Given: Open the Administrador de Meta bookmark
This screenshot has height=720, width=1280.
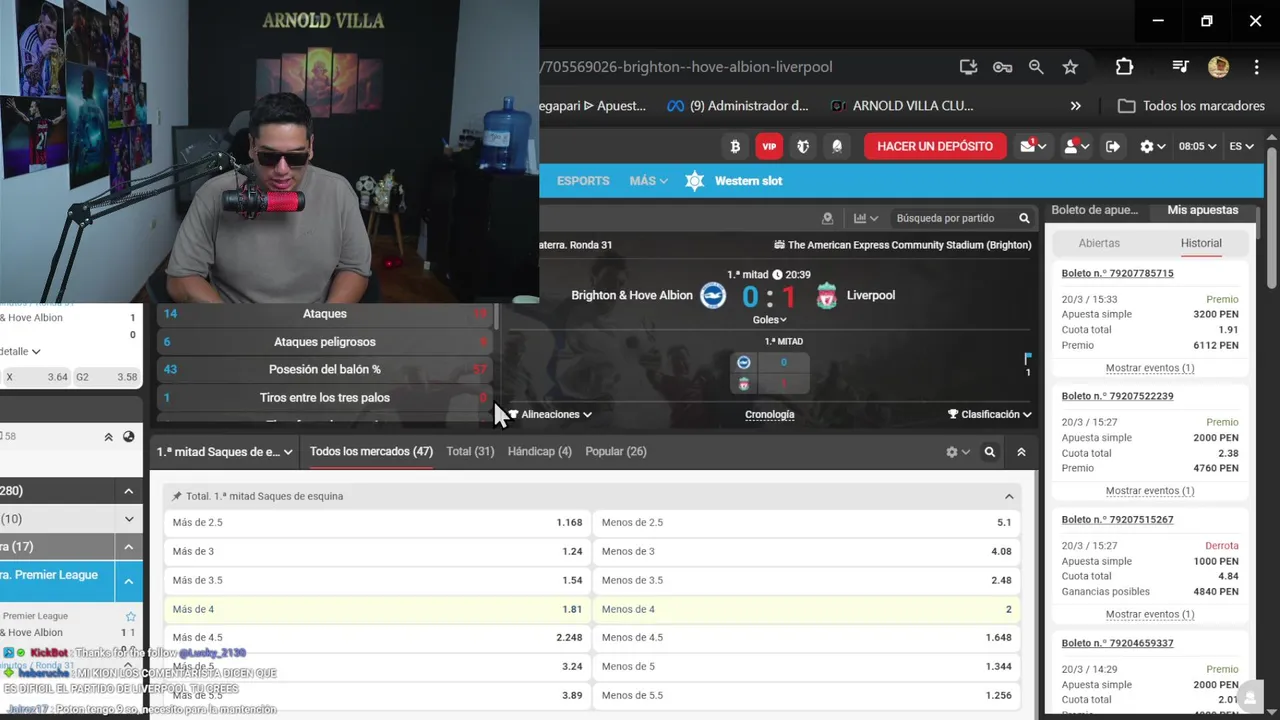Looking at the screenshot, I should pyautogui.click(x=738, y=106).
